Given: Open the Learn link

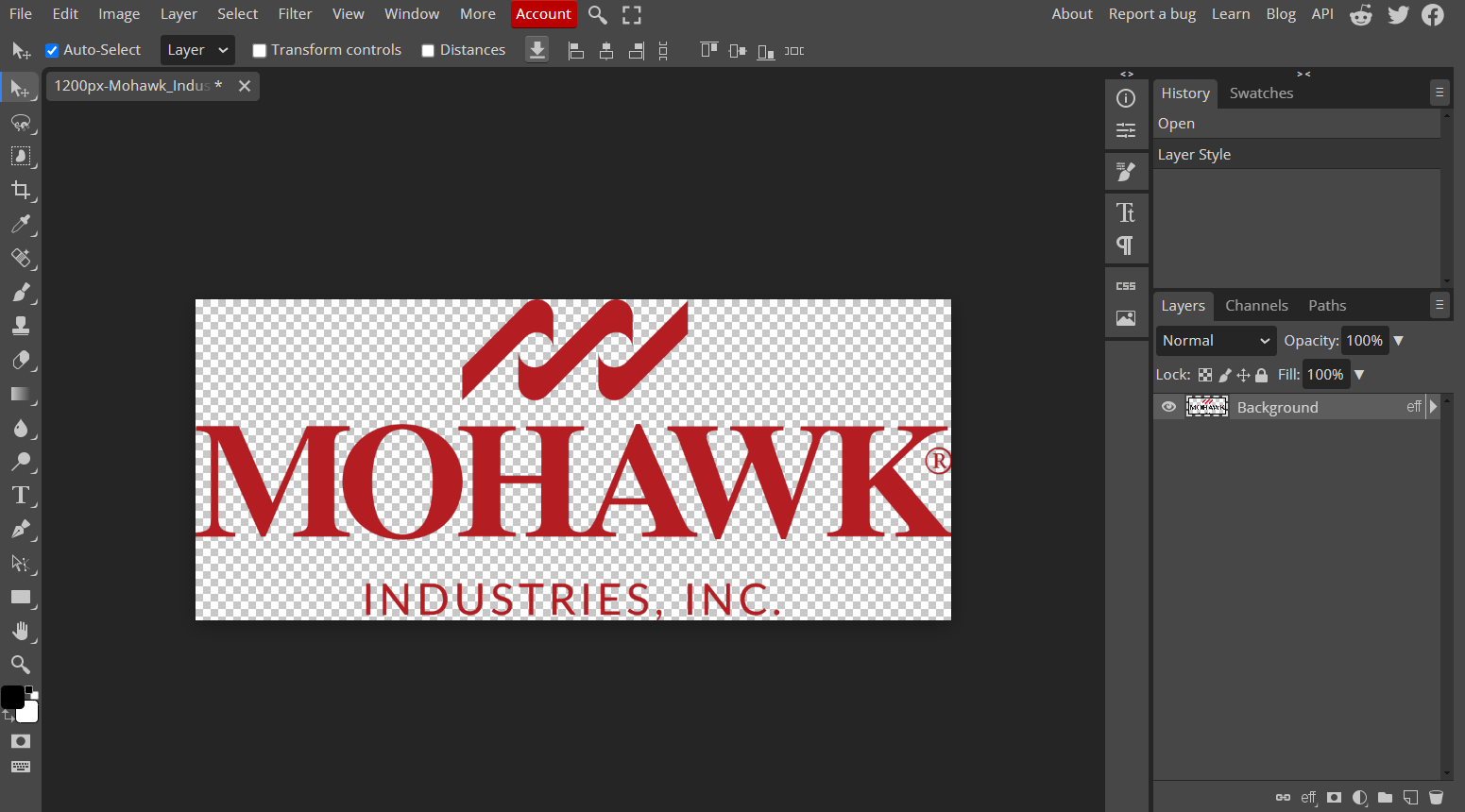Looking at the screenshot, I should pyautogui.click(x=1231, y=14).
